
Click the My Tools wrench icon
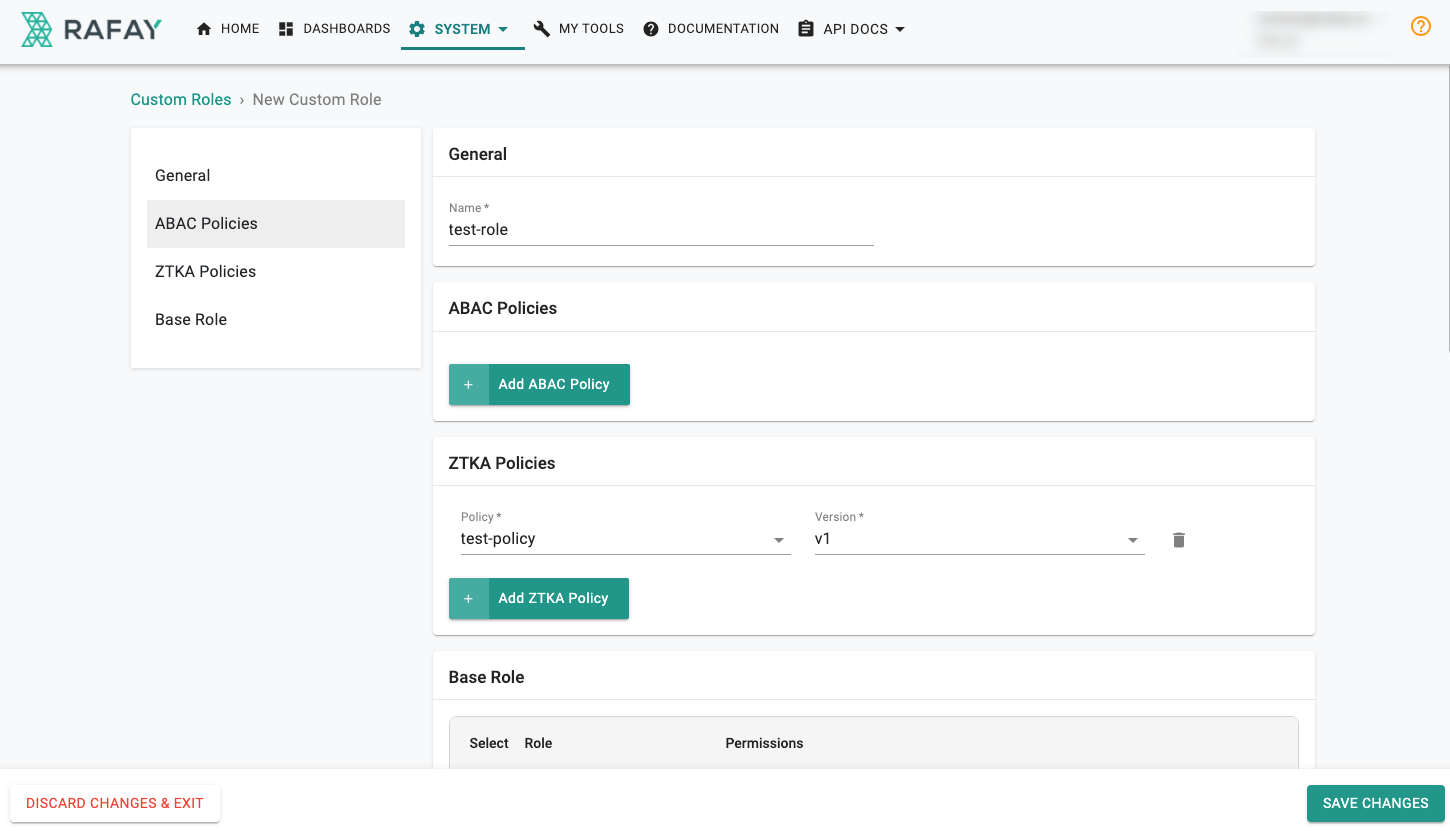point(542,29)
